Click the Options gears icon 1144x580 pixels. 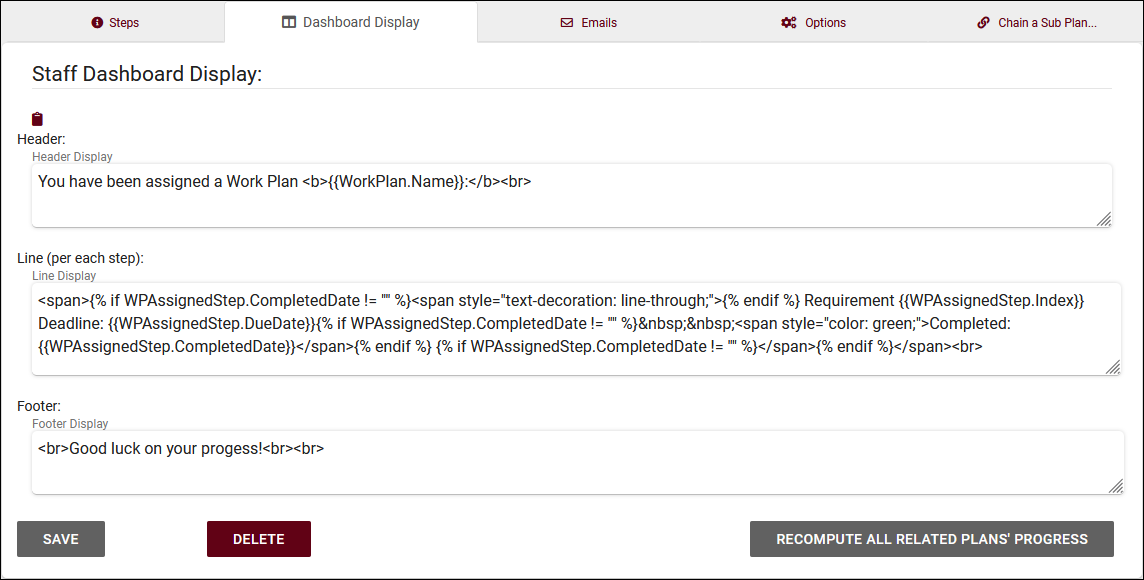tap(789, 23)
